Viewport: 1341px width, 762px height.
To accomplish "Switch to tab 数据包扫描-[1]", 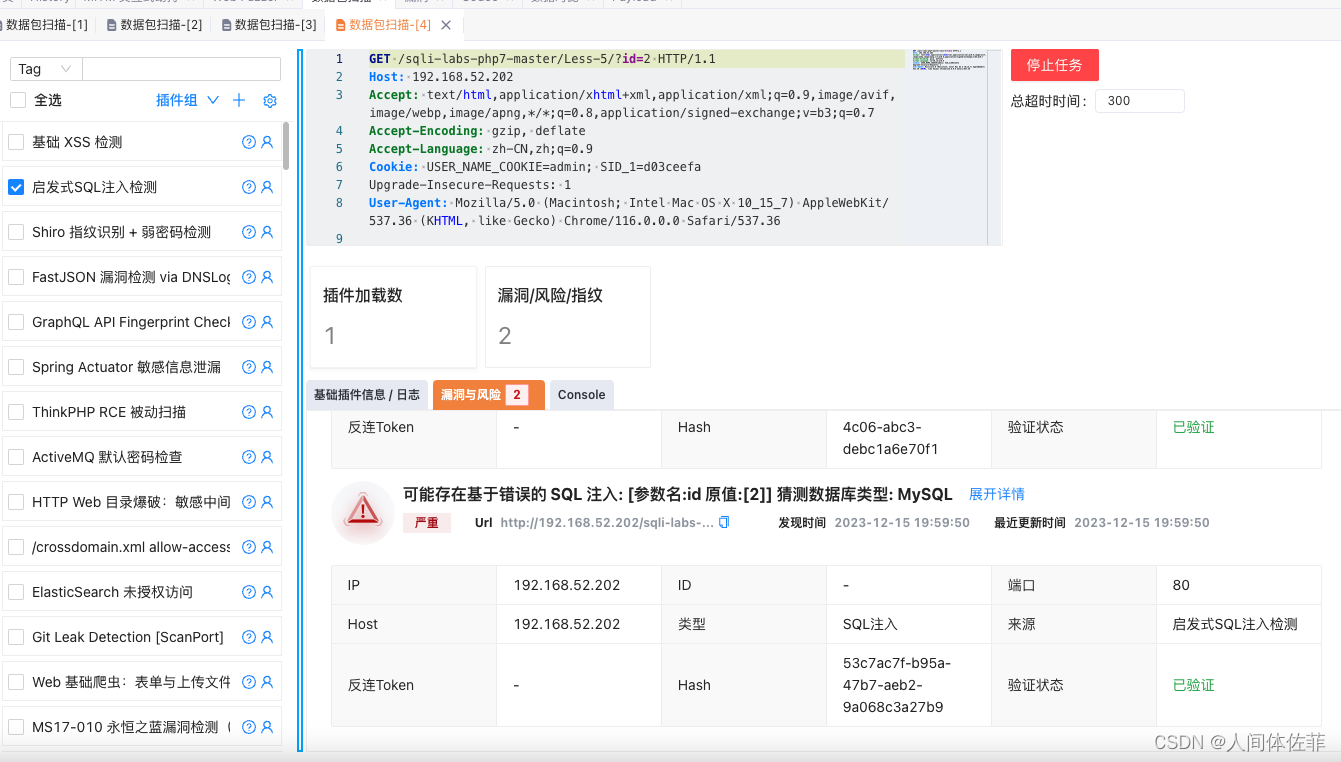I will coord(45,25).
